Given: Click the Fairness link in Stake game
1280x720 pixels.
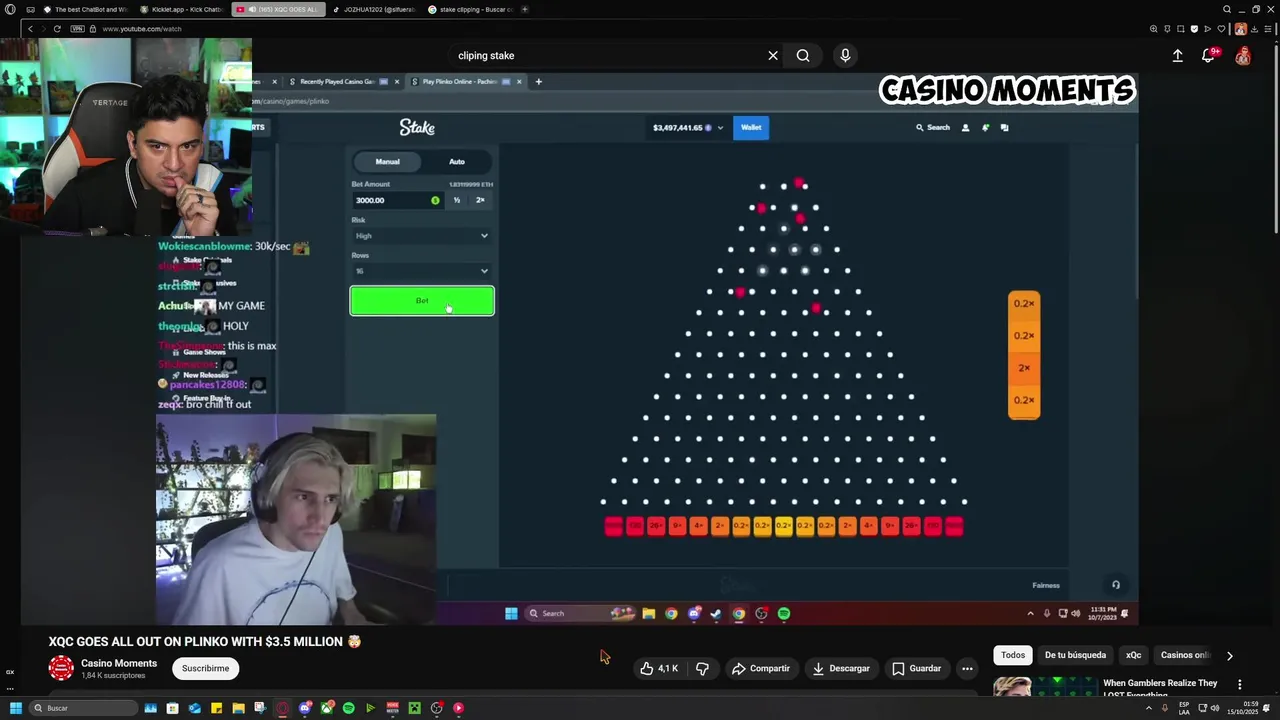Looking at the screenshot, I should click(x=1046, y=585).
